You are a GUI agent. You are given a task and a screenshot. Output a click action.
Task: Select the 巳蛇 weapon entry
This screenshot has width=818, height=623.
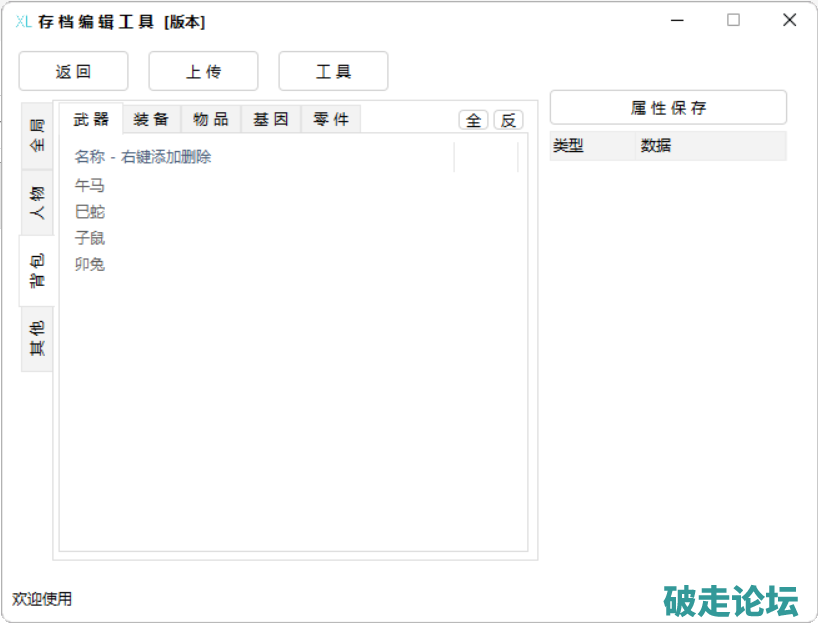tap(90, 212)
